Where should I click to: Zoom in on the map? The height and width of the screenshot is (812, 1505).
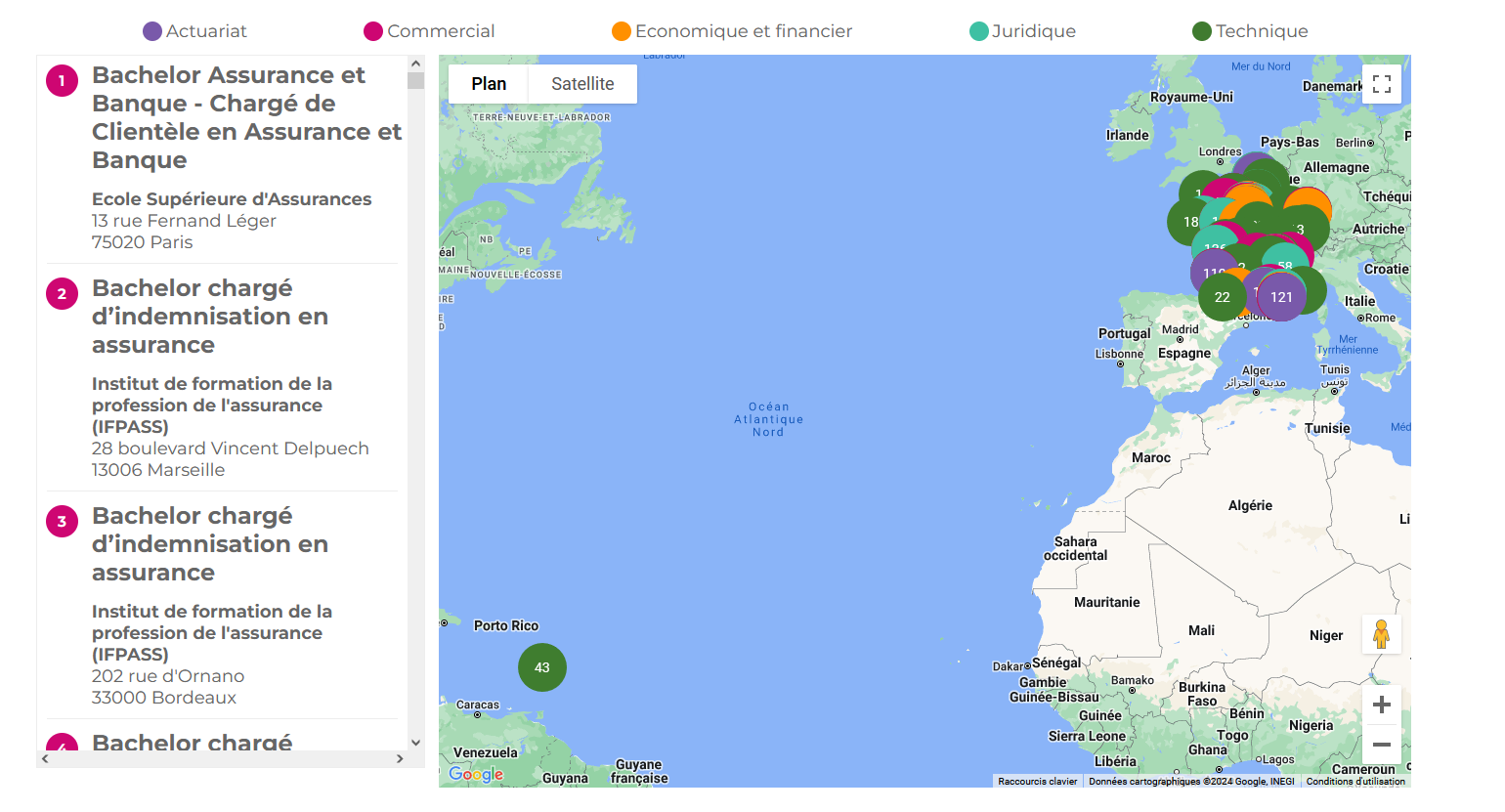coord(1382,705)
